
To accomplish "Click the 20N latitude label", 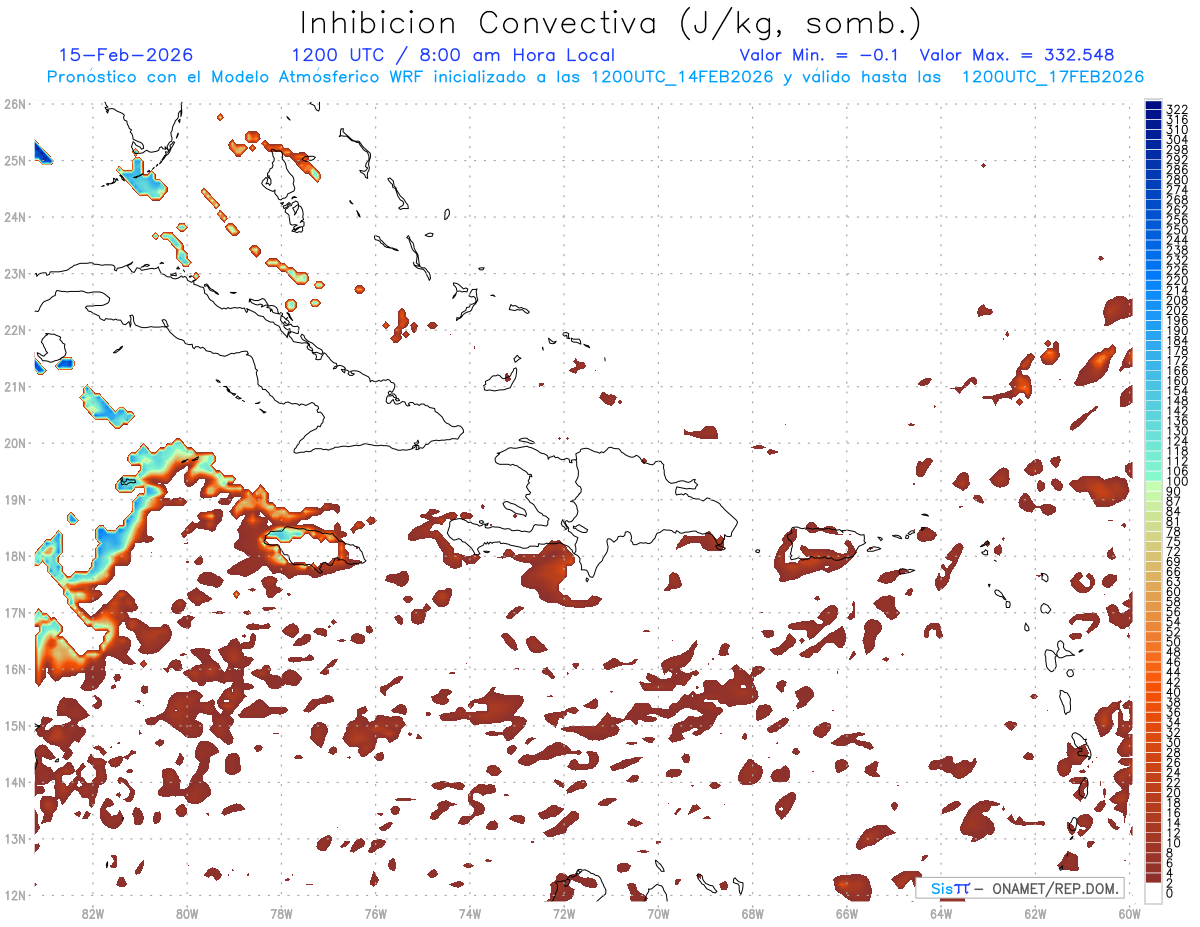I will pos(15,443).
